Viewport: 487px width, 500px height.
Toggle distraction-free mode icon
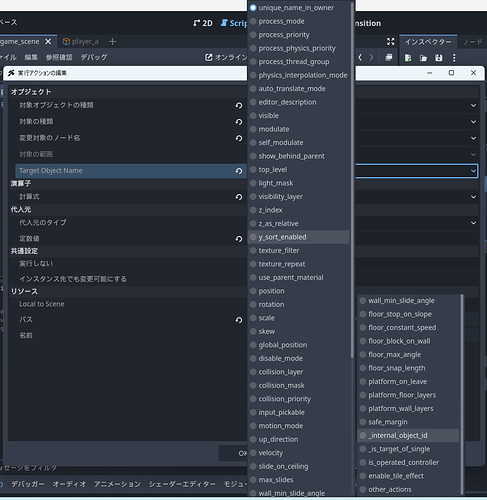(x=391, y=42)
